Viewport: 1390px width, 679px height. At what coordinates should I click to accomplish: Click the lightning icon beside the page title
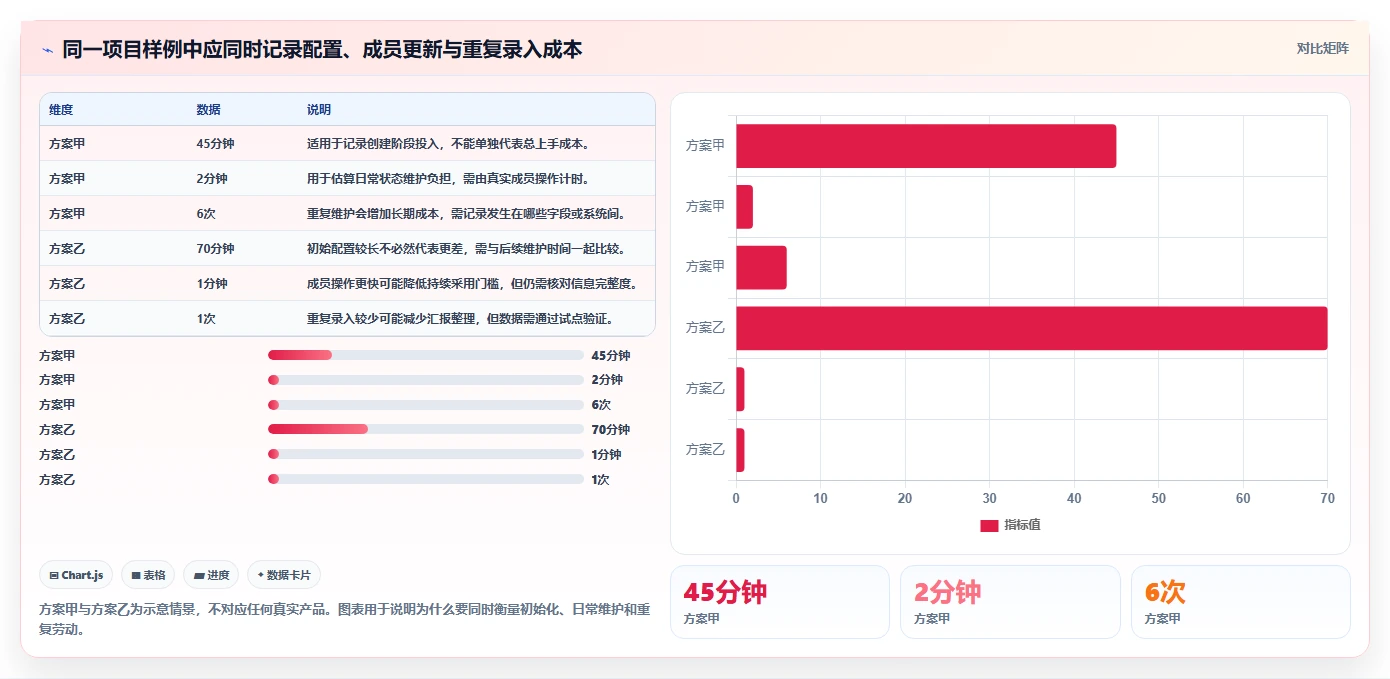tap(47, 50)
